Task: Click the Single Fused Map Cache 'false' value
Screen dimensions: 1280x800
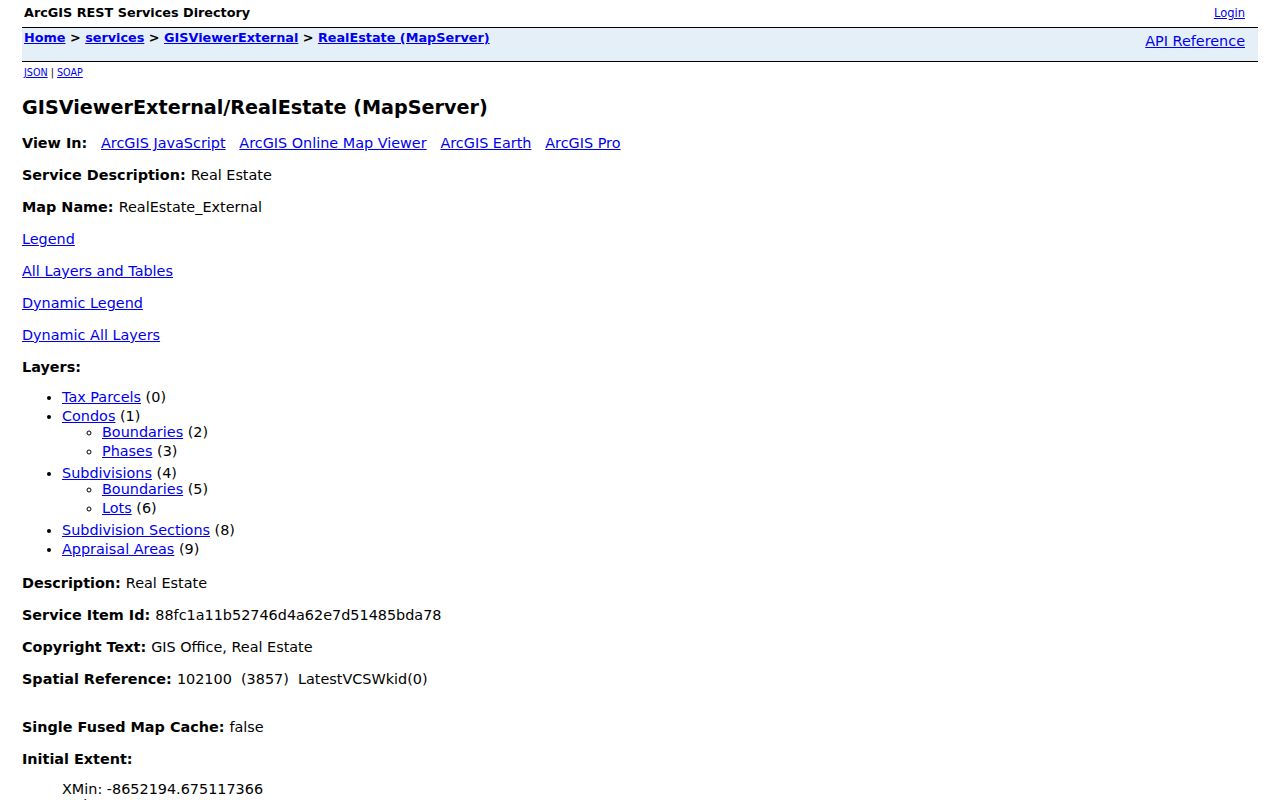Action: click(246, 727)
